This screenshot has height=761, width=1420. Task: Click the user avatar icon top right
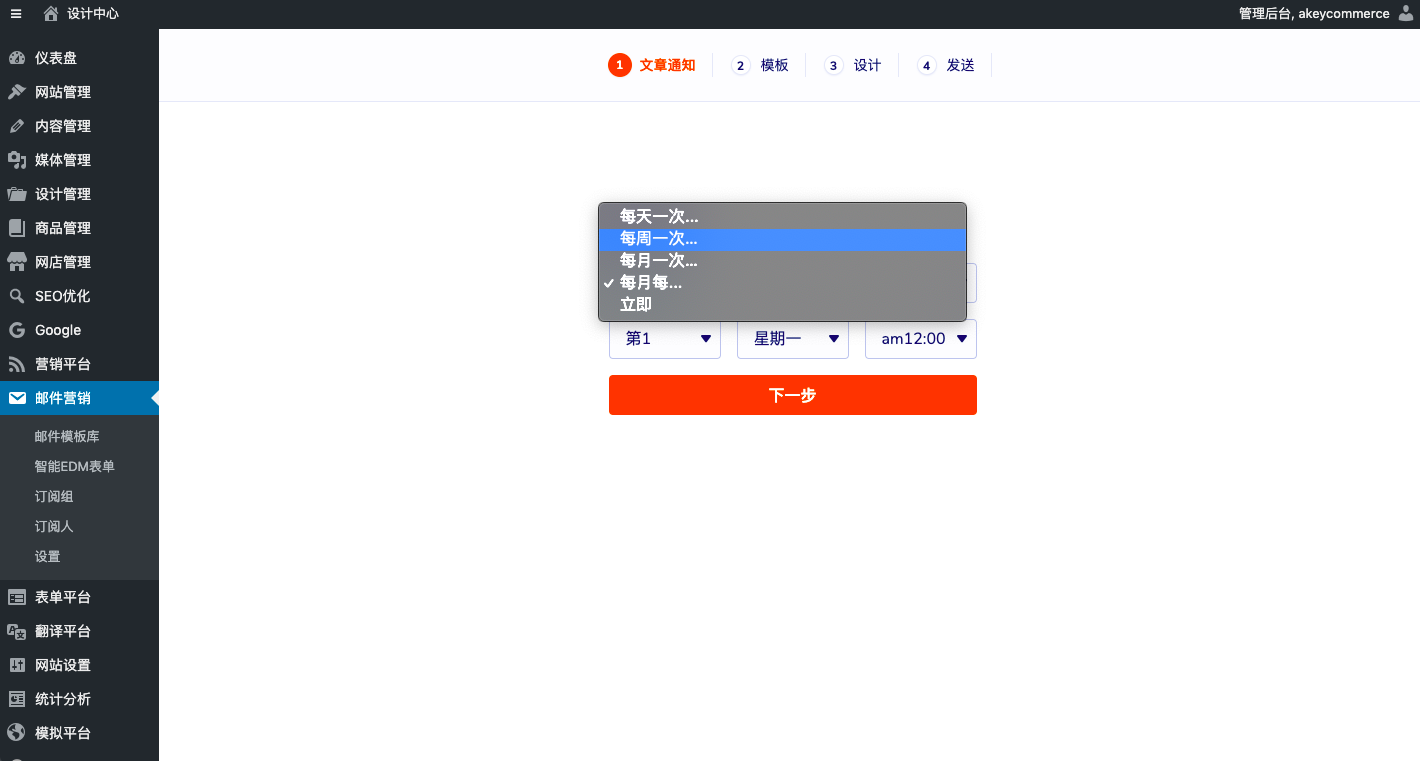pos(1406,13)
